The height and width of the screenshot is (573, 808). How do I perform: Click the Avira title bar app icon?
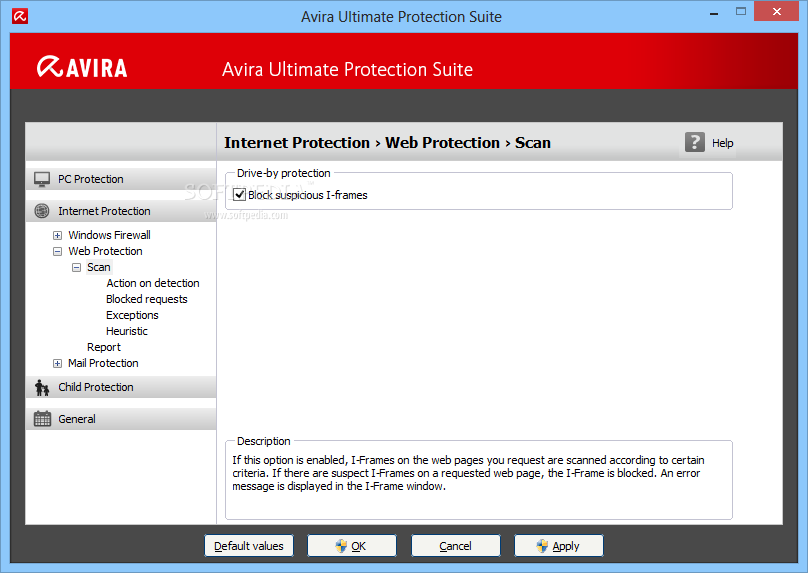(20, 16)
